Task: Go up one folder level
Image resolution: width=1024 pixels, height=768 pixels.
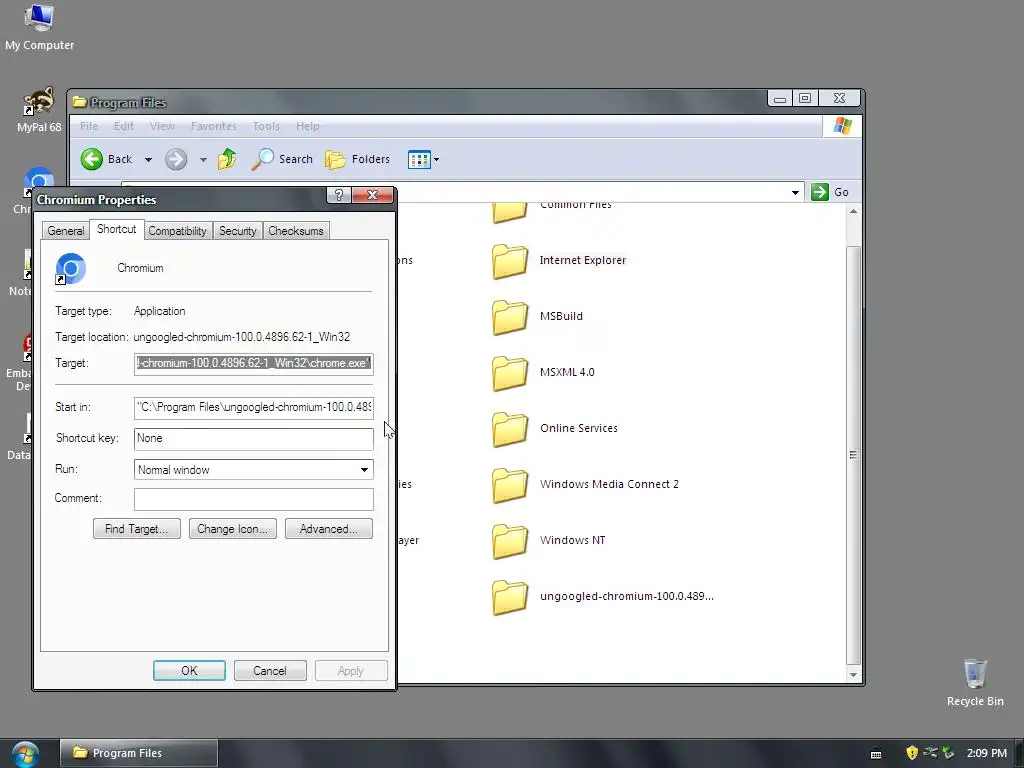Action: click(x=227, y=159)
